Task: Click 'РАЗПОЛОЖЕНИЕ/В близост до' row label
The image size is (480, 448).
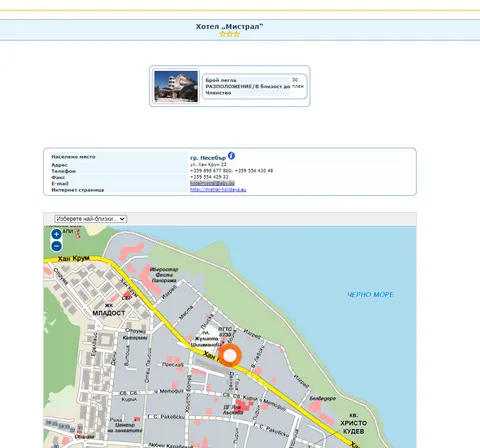Action: 248,87
